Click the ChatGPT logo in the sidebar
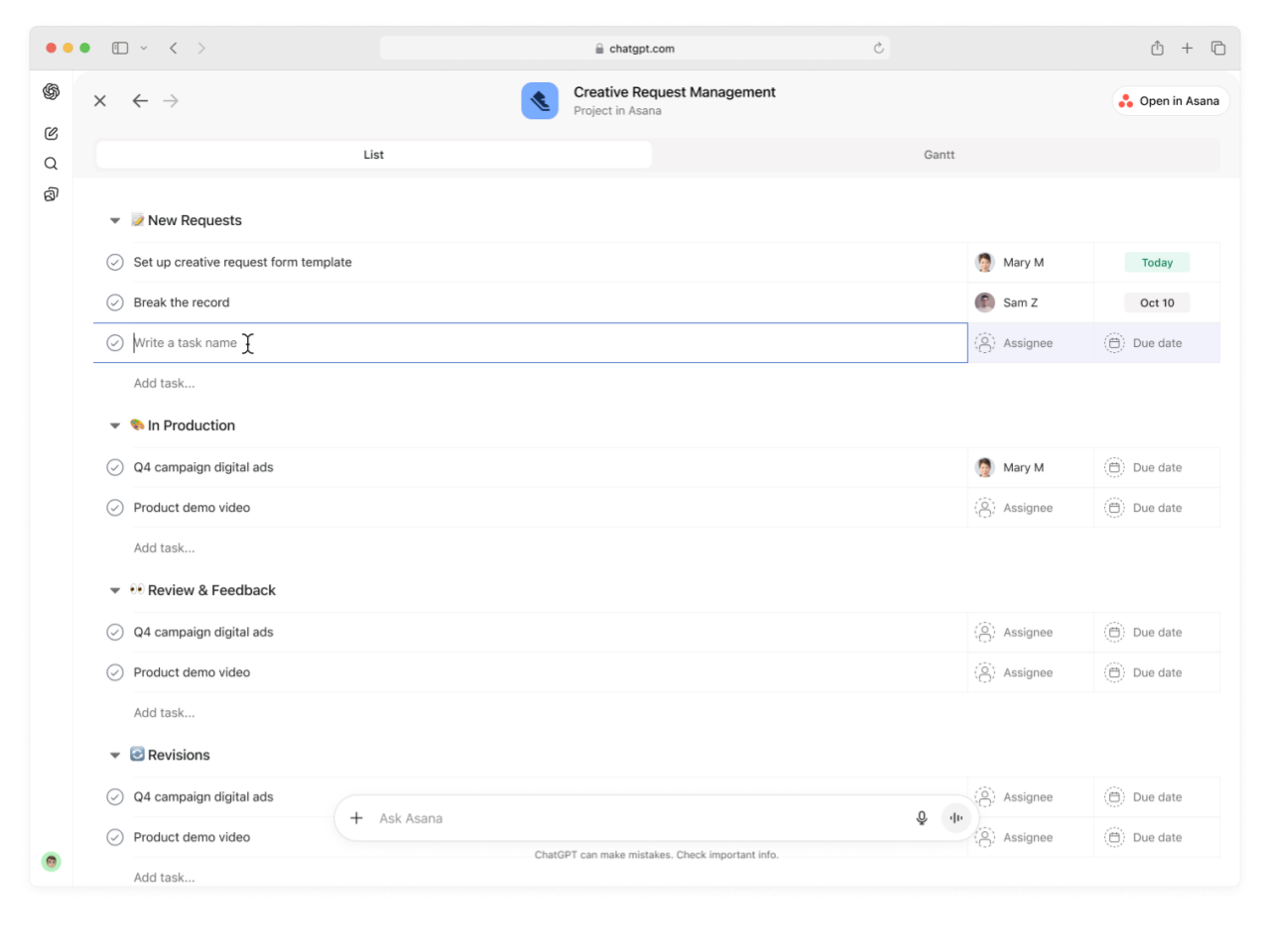The height and width of the screenshot is (952, 1270). pyautogui.click(x=52, y=91)
